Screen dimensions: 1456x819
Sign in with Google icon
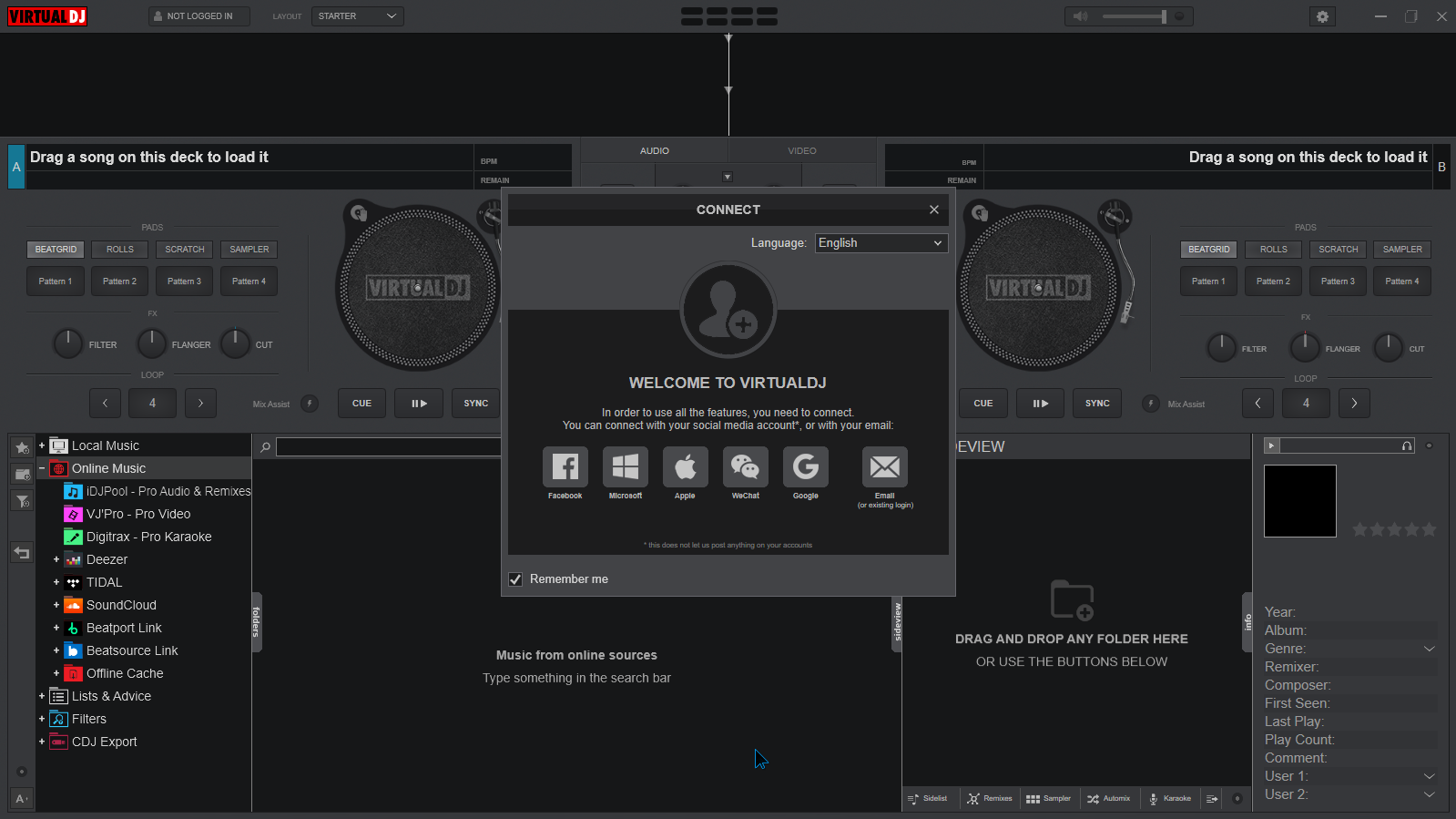(x=806, y=467)
